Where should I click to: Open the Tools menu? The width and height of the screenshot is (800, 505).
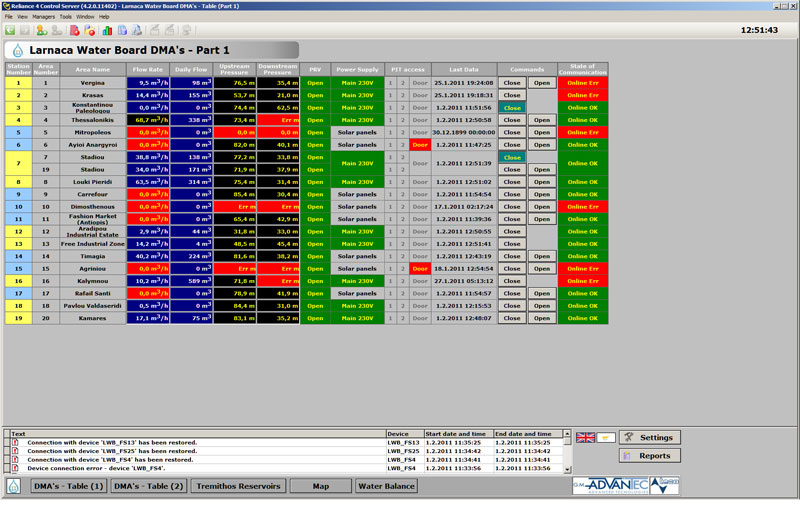(x=65, y=17)
